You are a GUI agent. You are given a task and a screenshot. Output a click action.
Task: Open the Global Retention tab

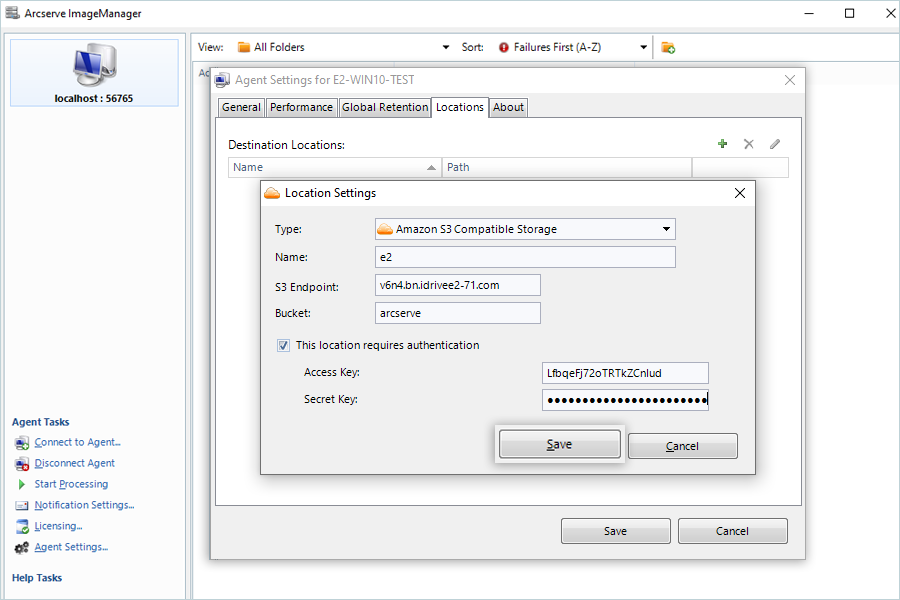(x=385, y=107)
